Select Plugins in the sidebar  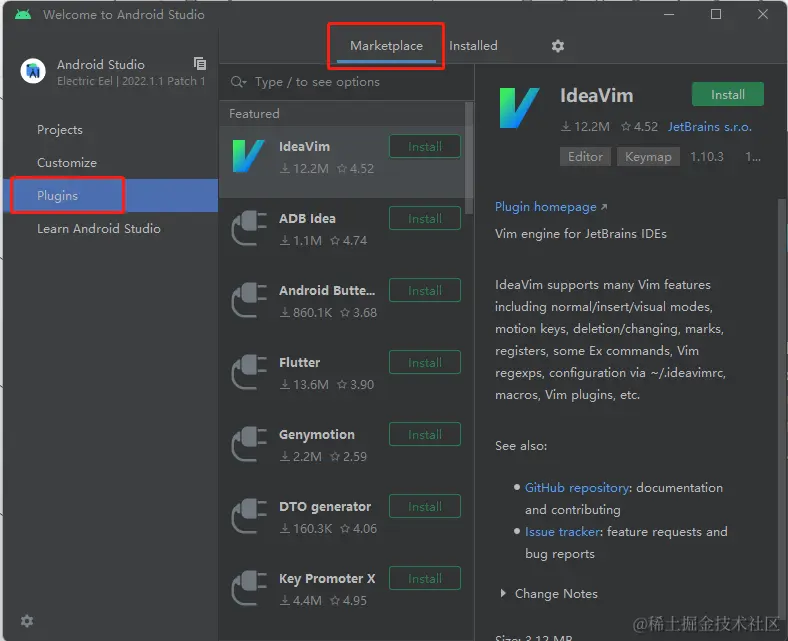tap(111, 196)
